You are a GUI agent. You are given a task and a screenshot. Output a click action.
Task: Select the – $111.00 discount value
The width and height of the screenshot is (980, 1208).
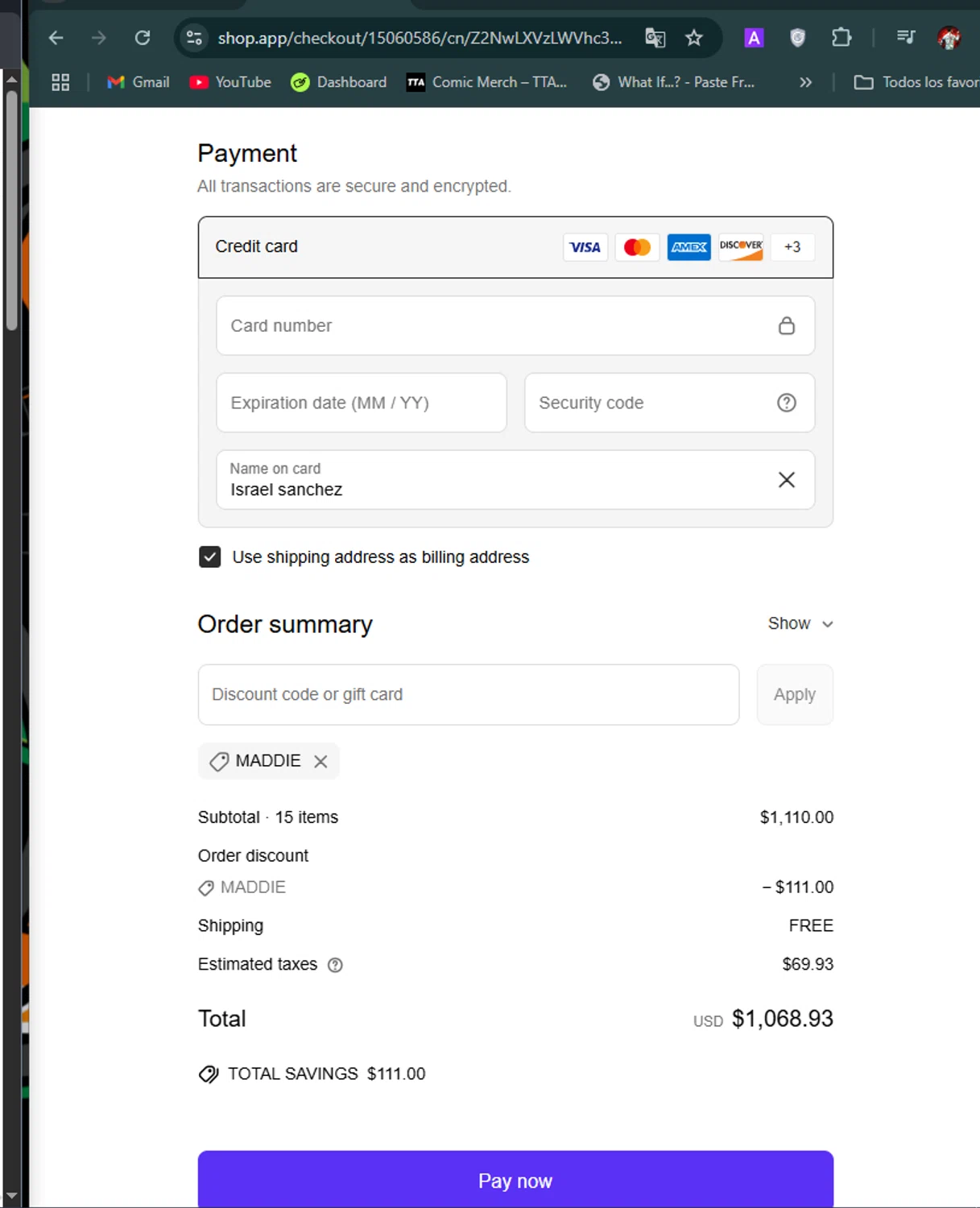click(797, 887)
